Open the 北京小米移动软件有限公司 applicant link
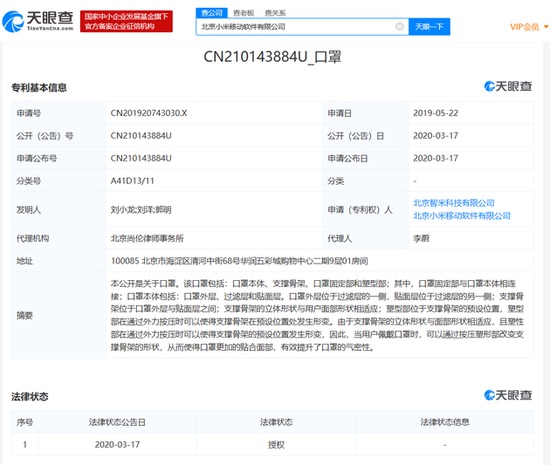This screenshot has width=550, height=465. click(462, 216)
